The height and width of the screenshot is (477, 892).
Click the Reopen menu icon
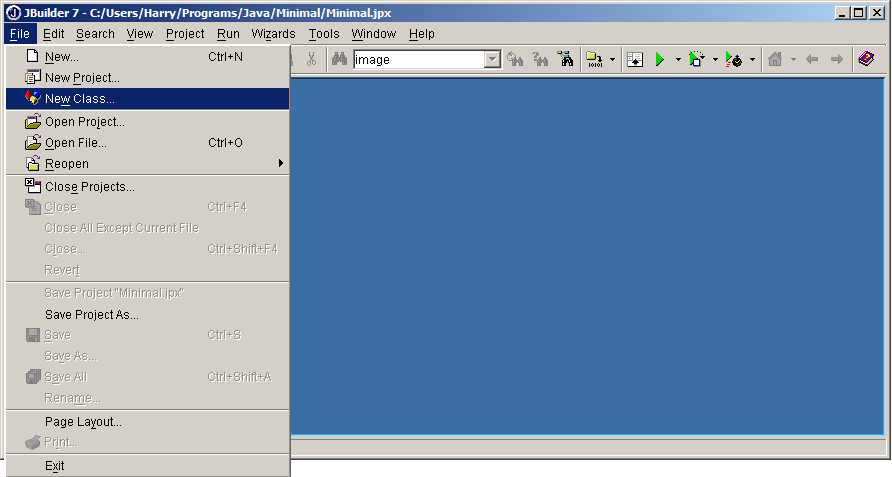point(33,163)
